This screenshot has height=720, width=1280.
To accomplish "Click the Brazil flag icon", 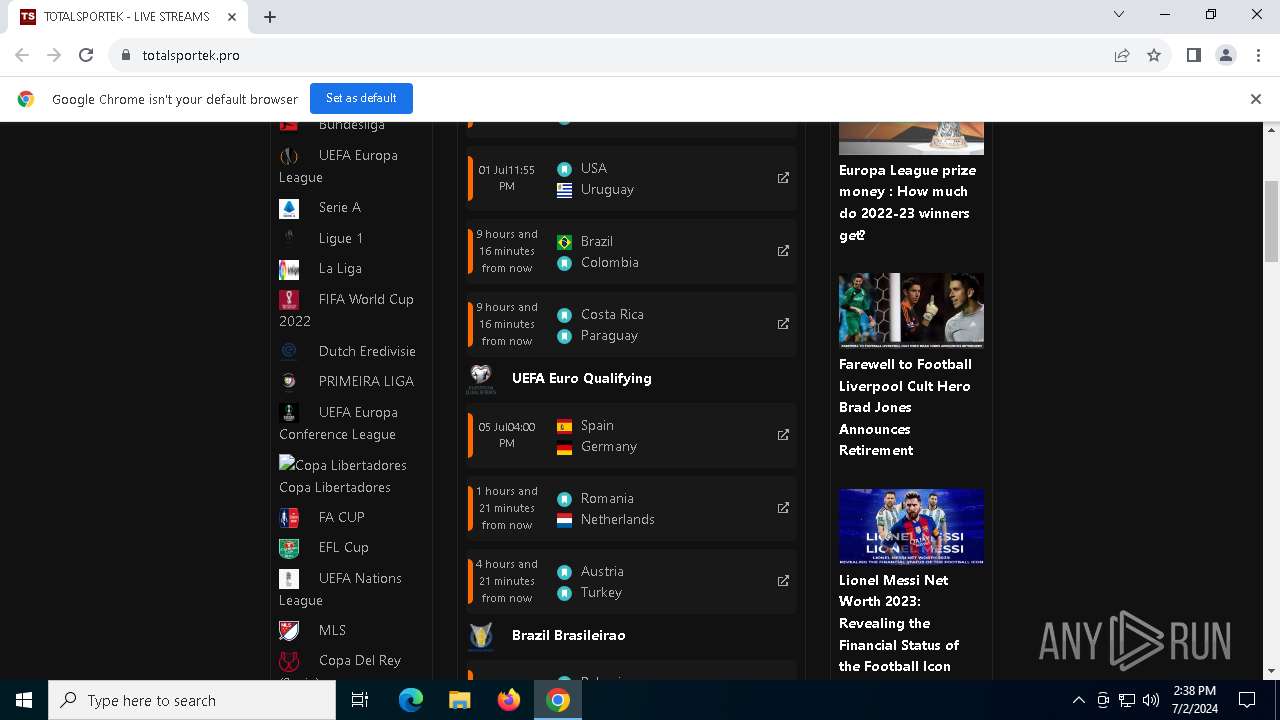I will pyautogui.click(x=564, y=242).
